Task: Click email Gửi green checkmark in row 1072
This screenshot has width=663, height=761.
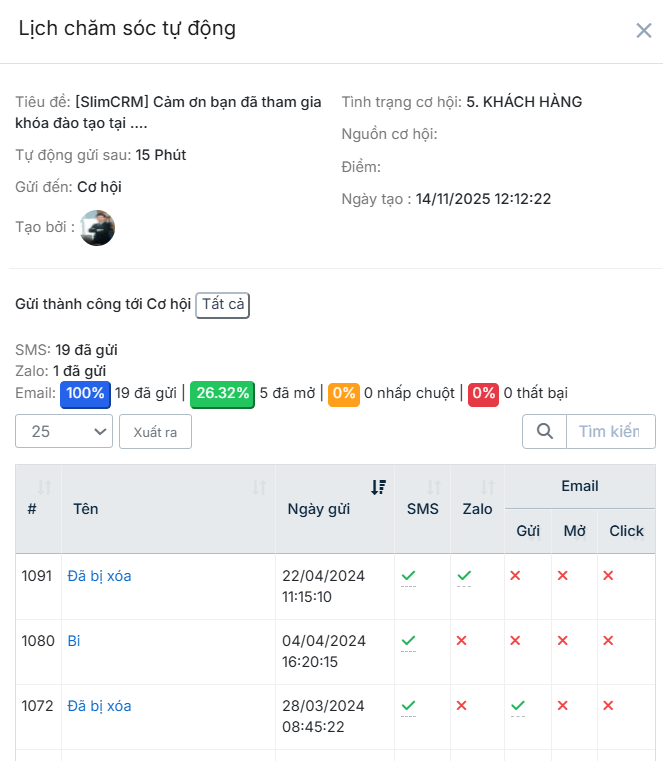Action: 517,706
